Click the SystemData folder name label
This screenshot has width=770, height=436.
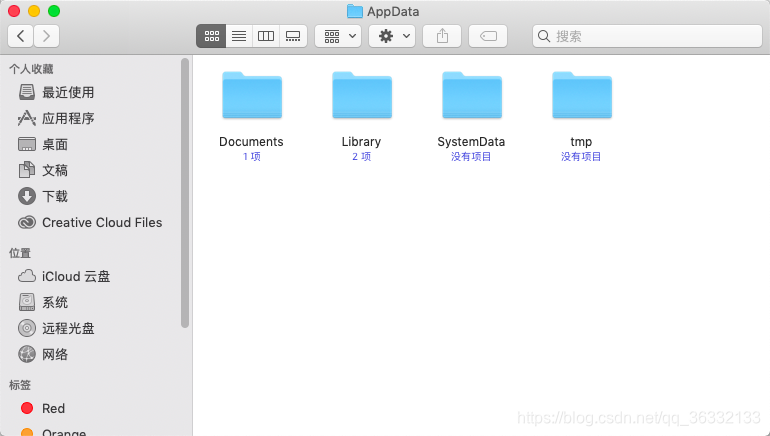click(x=471, y=142)
